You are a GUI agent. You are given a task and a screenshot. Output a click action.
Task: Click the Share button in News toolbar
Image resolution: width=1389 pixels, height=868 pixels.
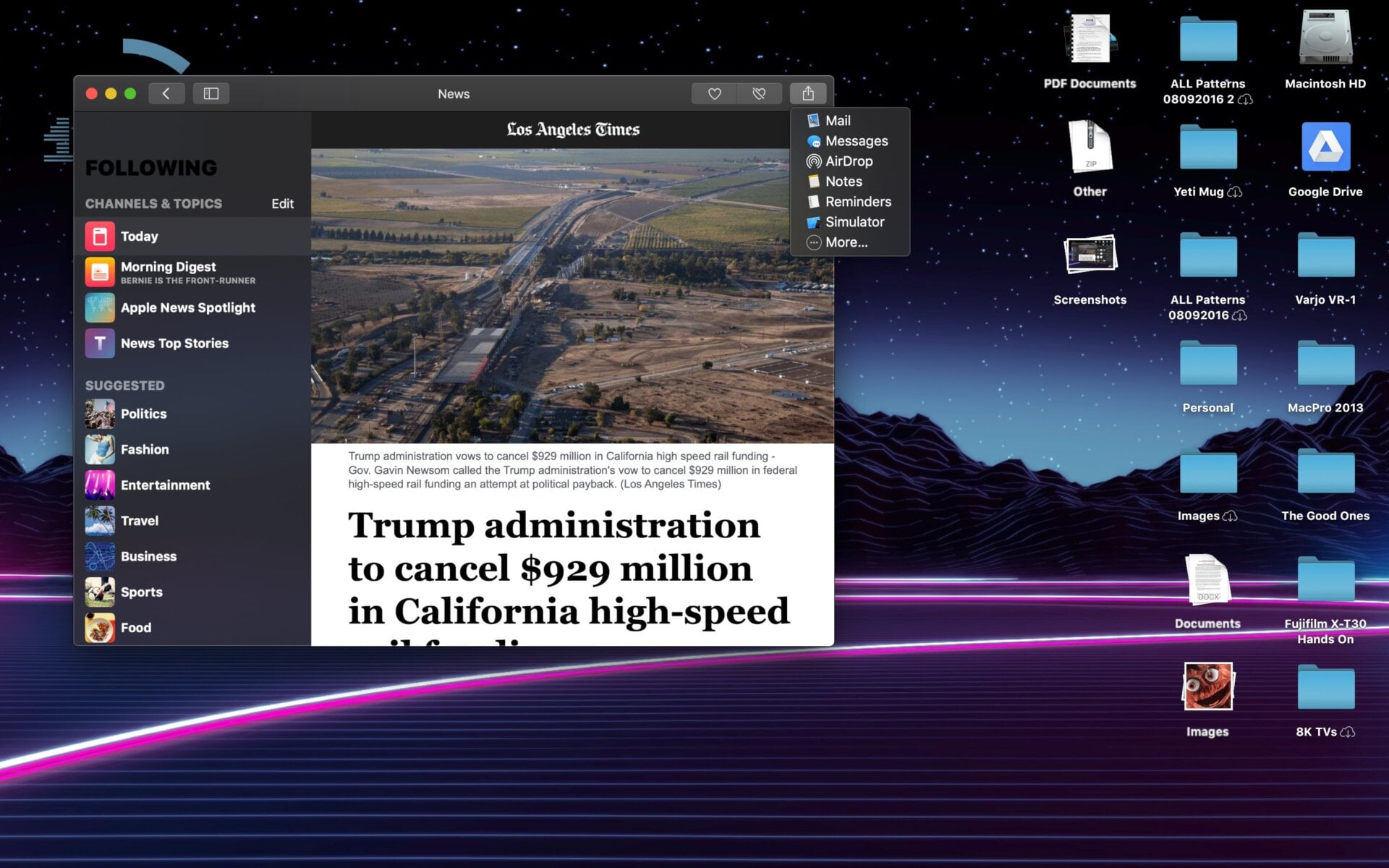tap(807, 93)
